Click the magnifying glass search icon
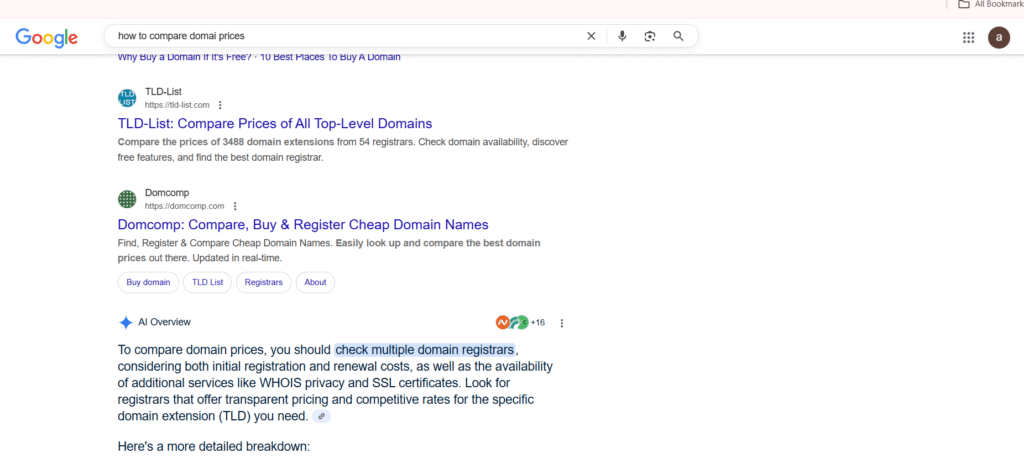 (679, 37)
